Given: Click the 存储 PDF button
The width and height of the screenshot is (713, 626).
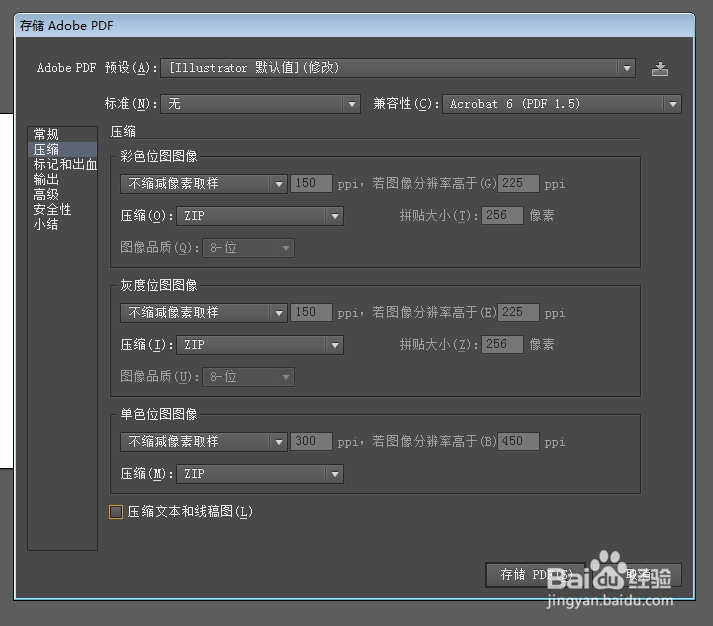Looking at the screenshot, I should (x=535, y=575).
